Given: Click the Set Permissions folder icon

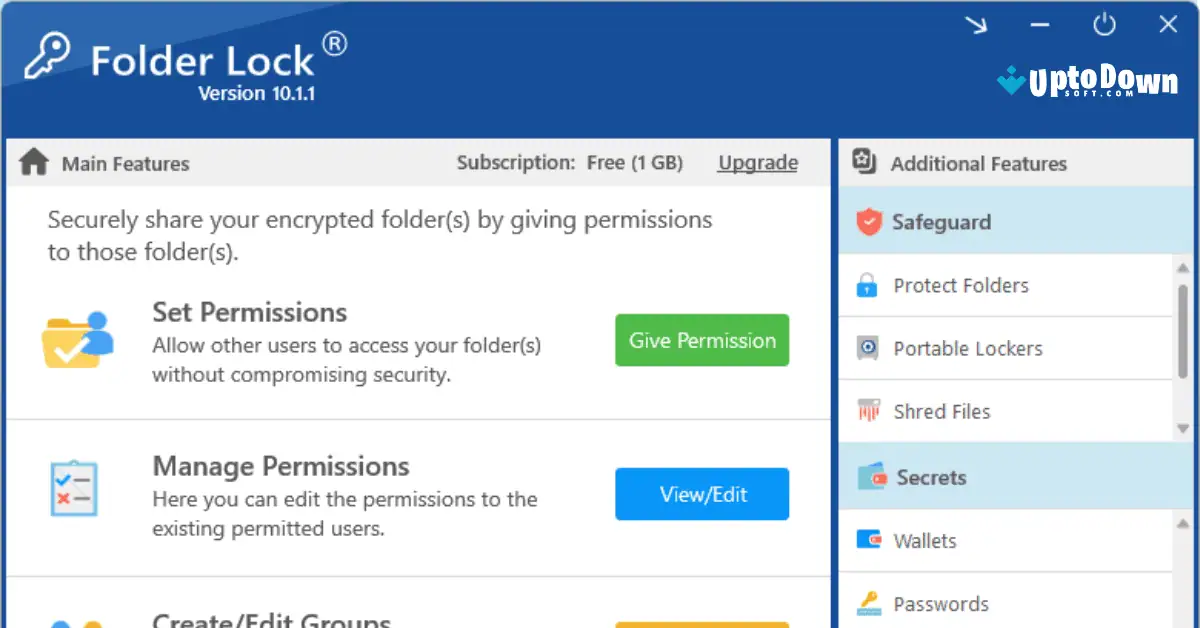Looking at the screenshot, I should point(78,340).
